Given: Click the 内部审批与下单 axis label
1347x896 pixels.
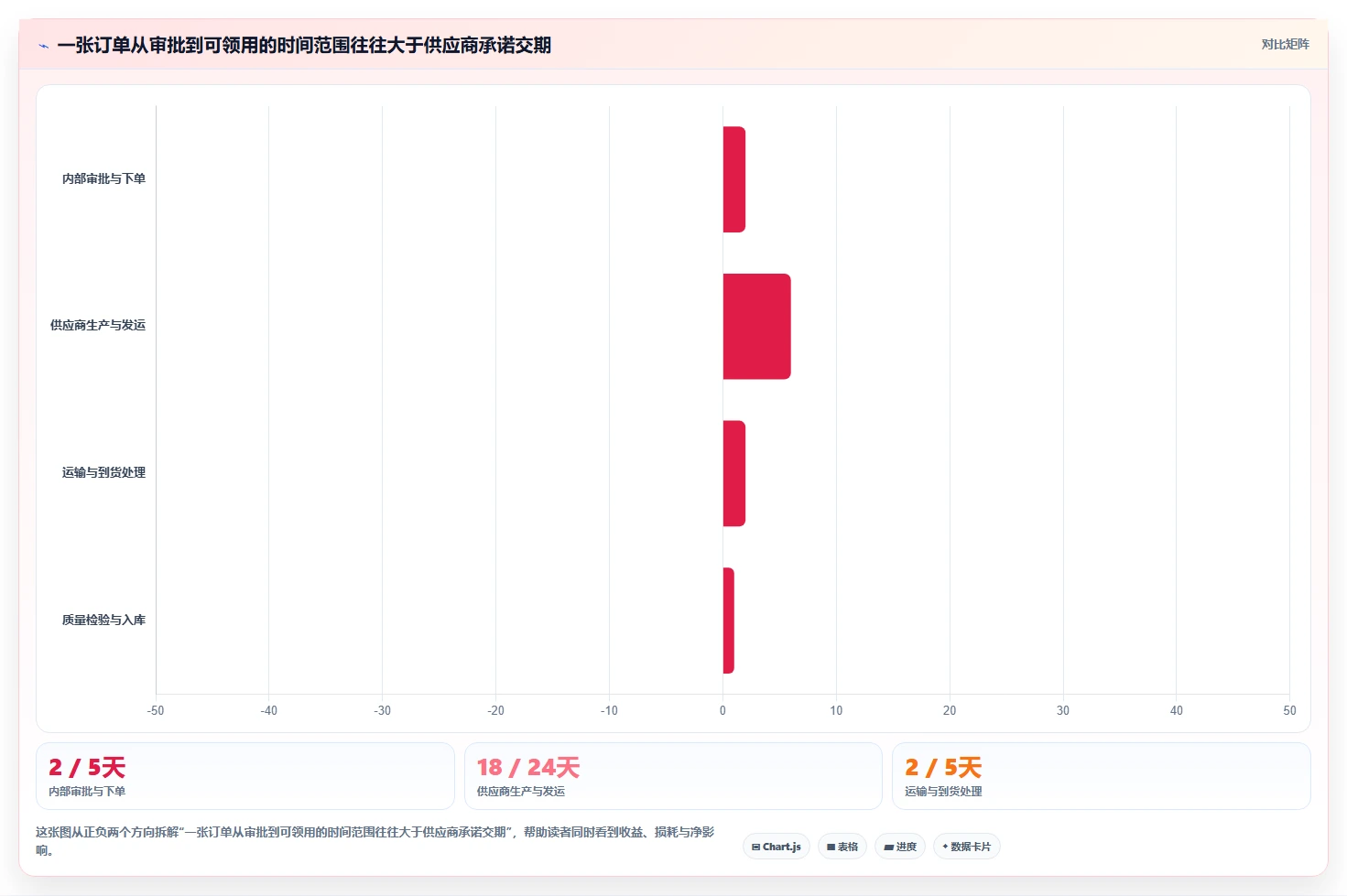Looking at the screenshot, I should [x=103, y=178].
